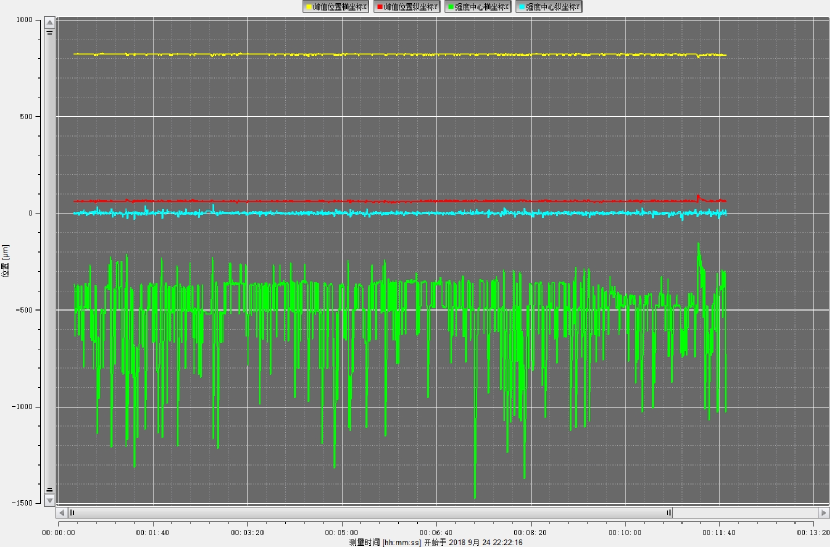Click the measurement time axis title
The width and height of the screenshot is (830, 547).
click(x=436, y=542)
